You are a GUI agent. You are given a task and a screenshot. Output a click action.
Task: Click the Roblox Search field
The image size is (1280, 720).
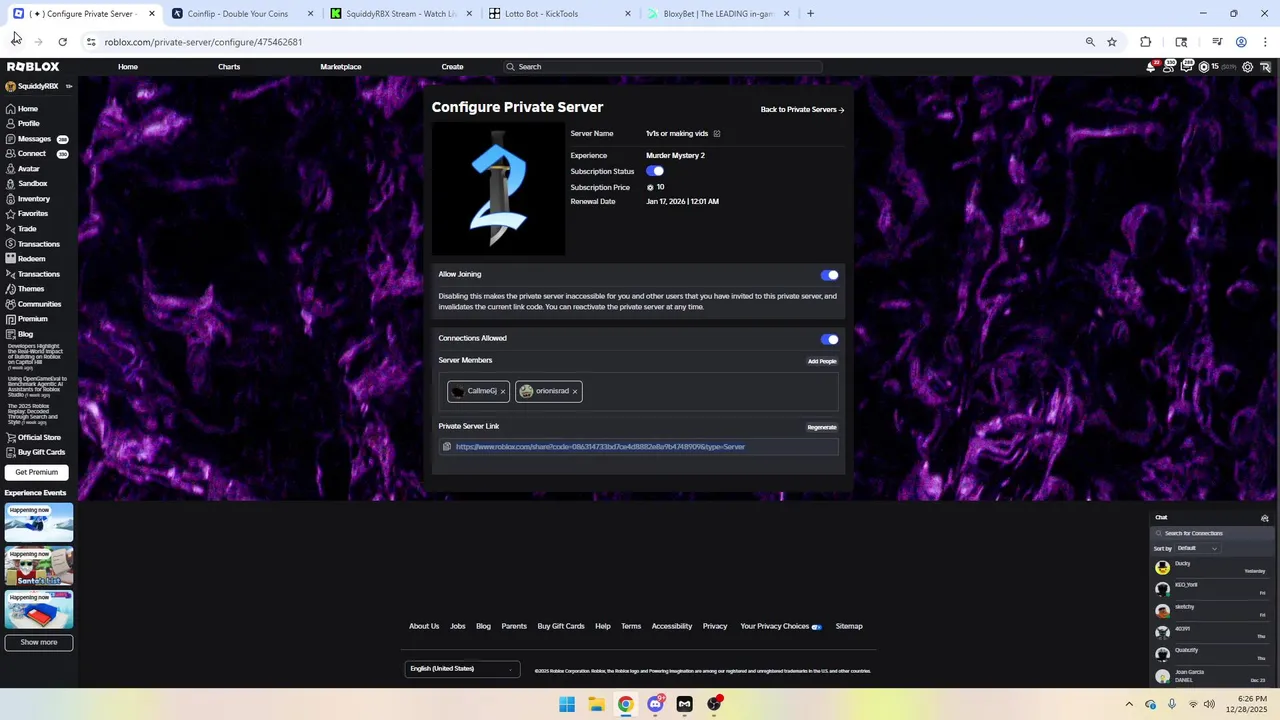click(x=663, y=67)
